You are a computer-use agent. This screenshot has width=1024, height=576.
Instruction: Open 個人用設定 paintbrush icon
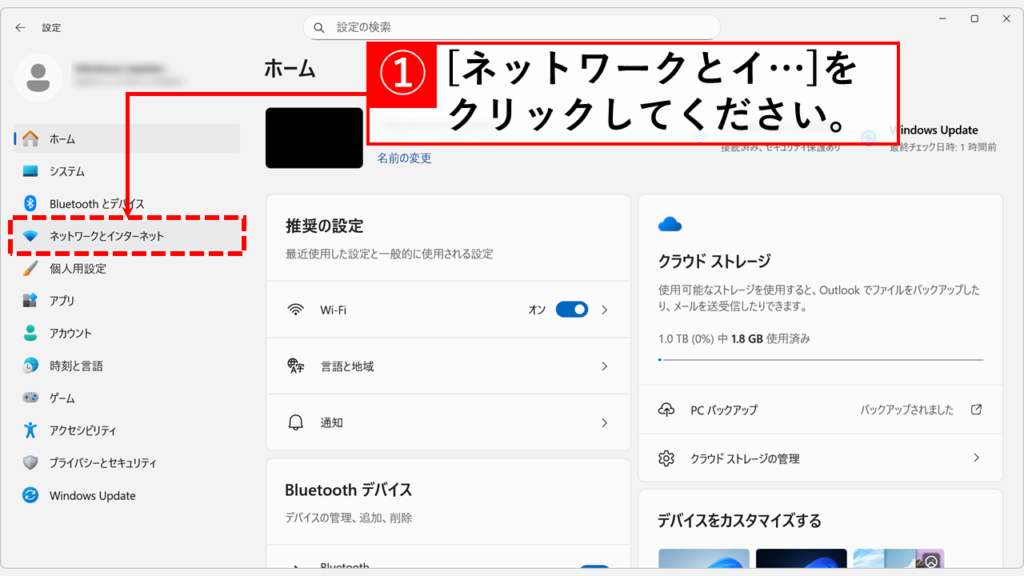(31, 268)
